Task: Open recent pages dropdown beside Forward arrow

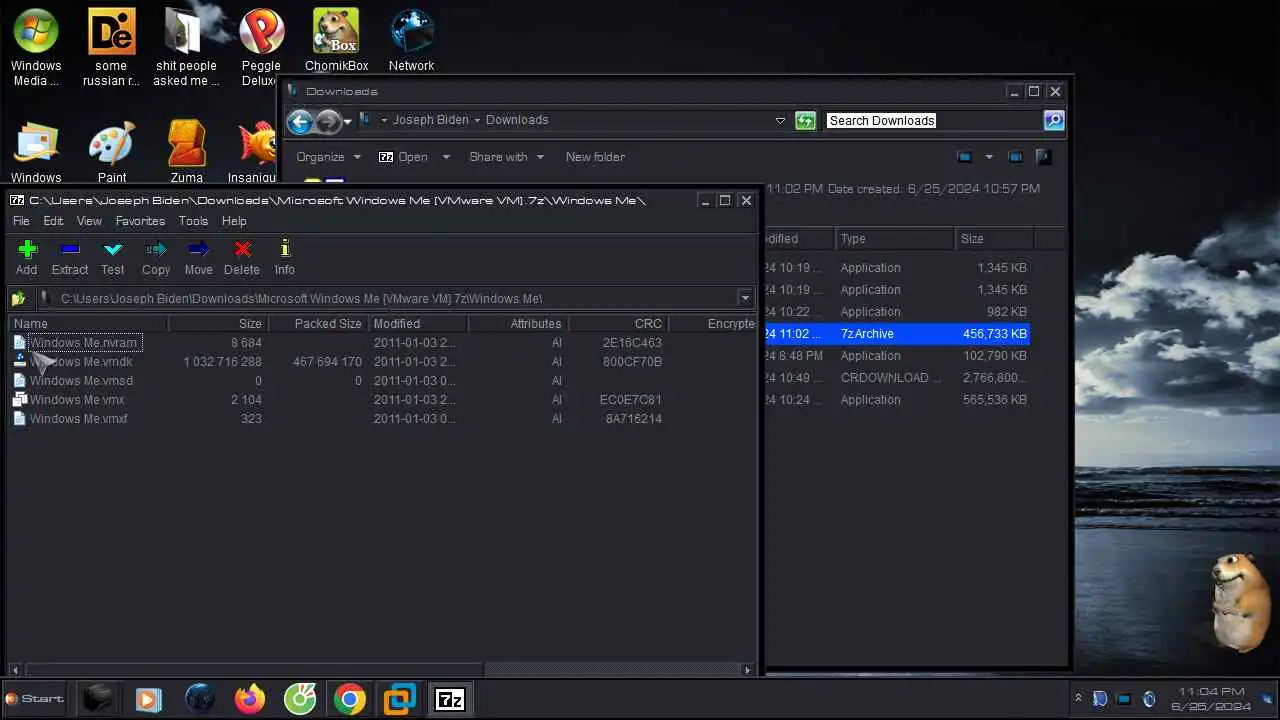Action: [347, 121]
